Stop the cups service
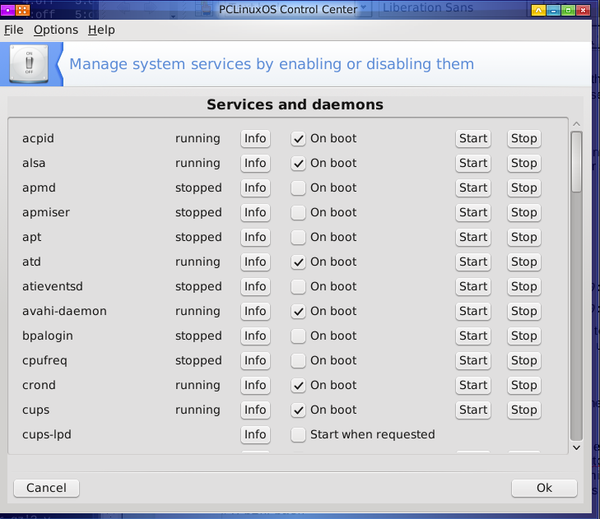 pyautogui.click(x=524, y=410)
